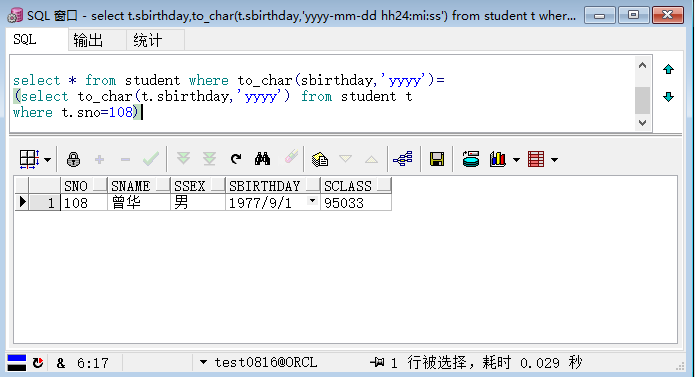
Task: Switch to the 统计 tab
Action: pos(156,40)
